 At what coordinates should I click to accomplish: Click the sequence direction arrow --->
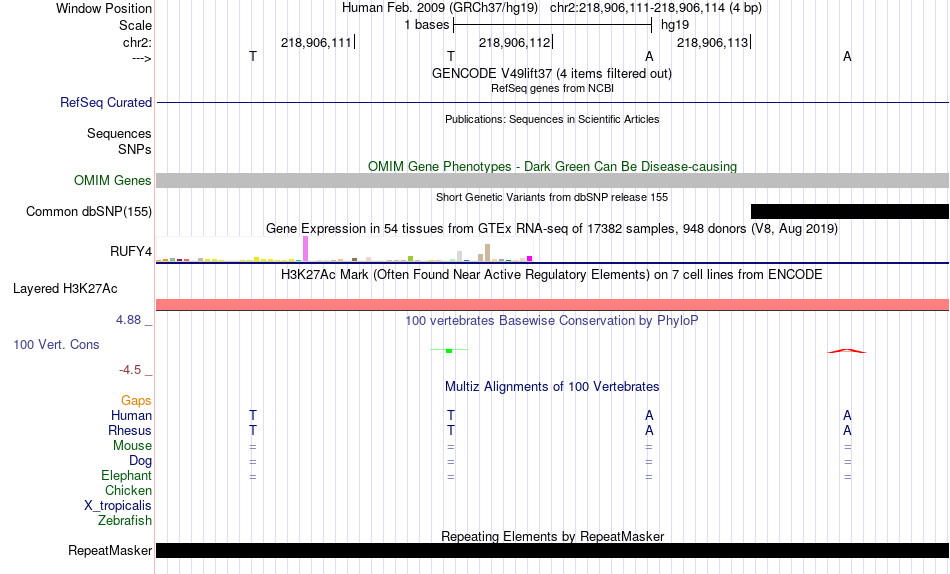click(142, 58)
